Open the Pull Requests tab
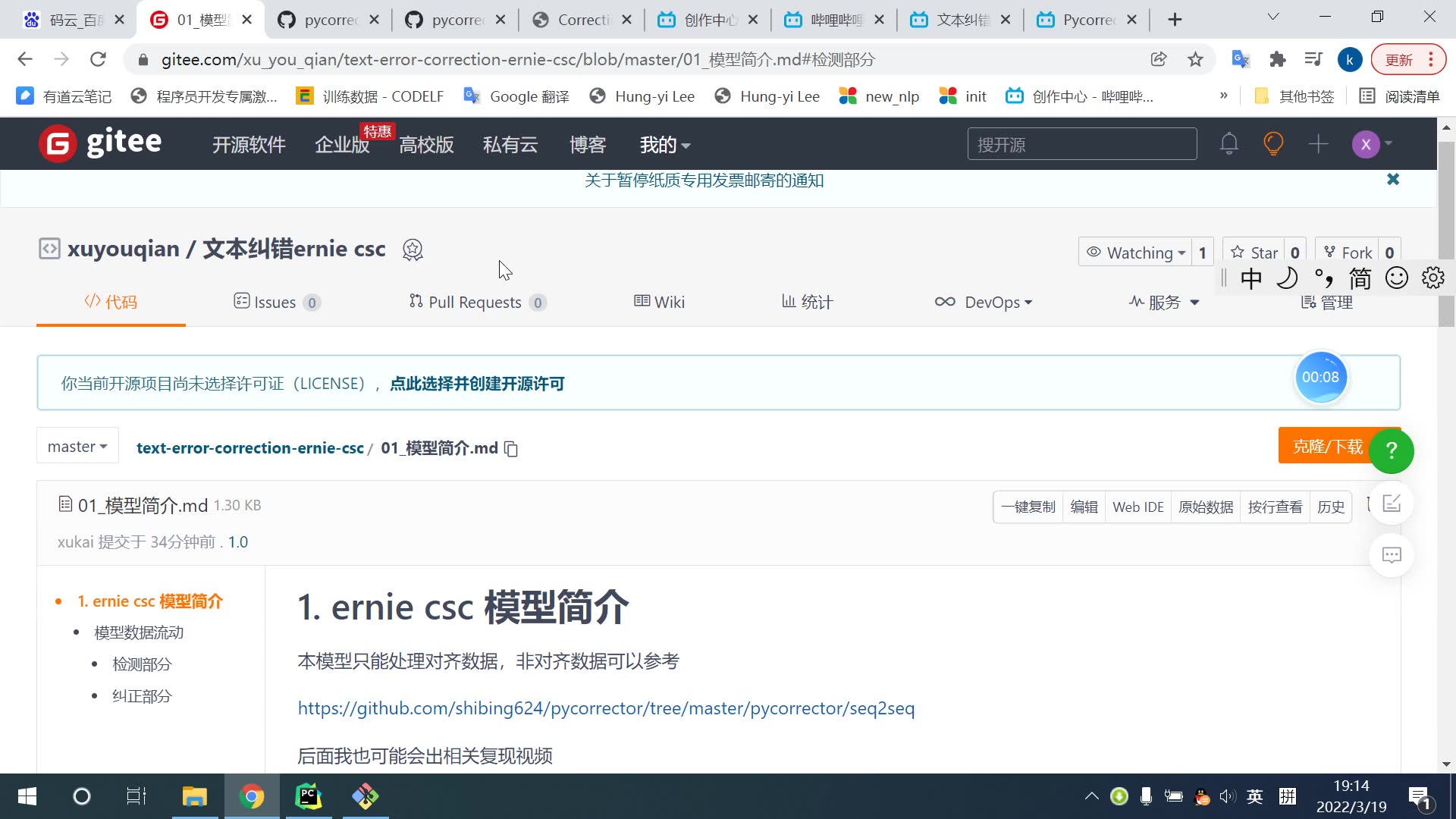Image resolution: width=1456 pixels, height=819 pixels. click(478, 302)
